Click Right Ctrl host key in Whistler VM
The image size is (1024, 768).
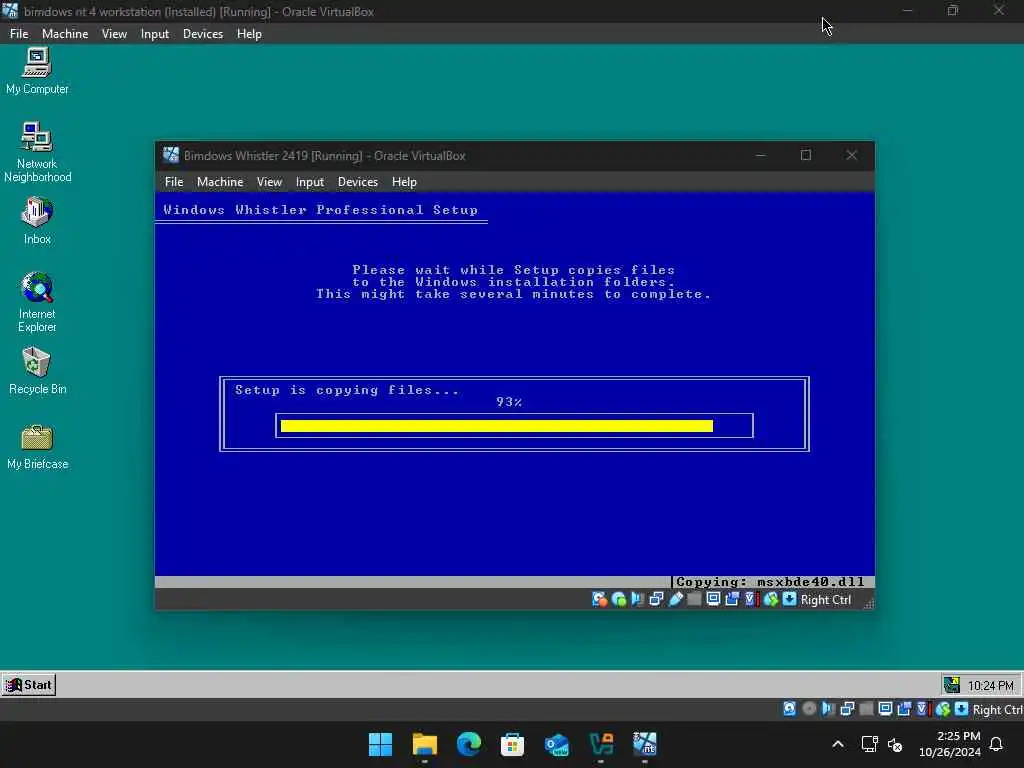[x=825, y=600]
